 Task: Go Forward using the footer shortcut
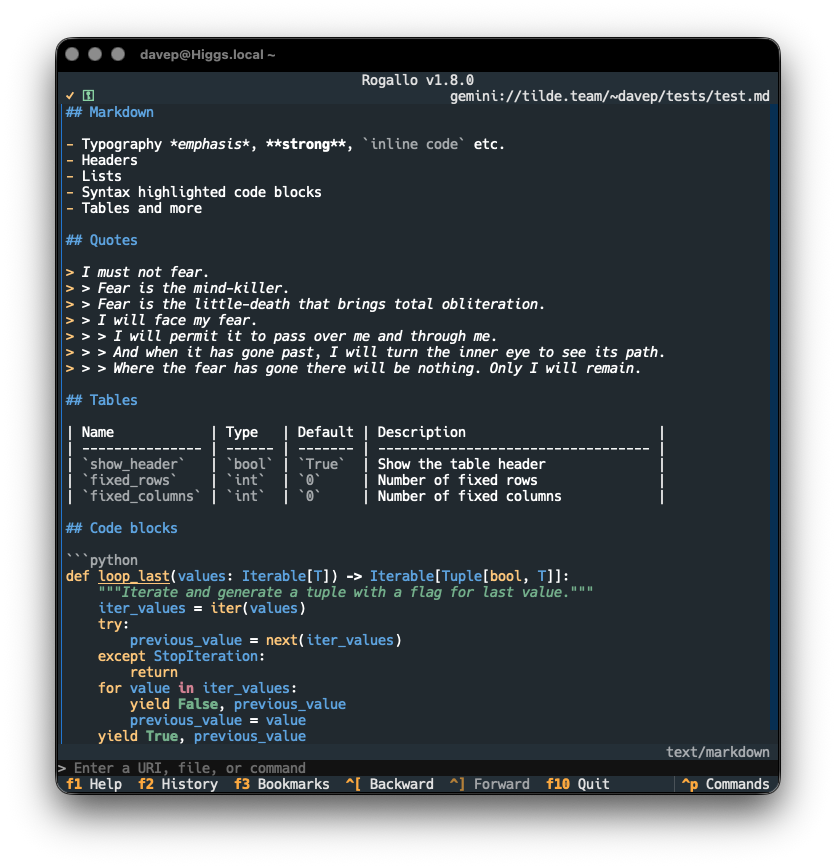(x=489, y=784)
